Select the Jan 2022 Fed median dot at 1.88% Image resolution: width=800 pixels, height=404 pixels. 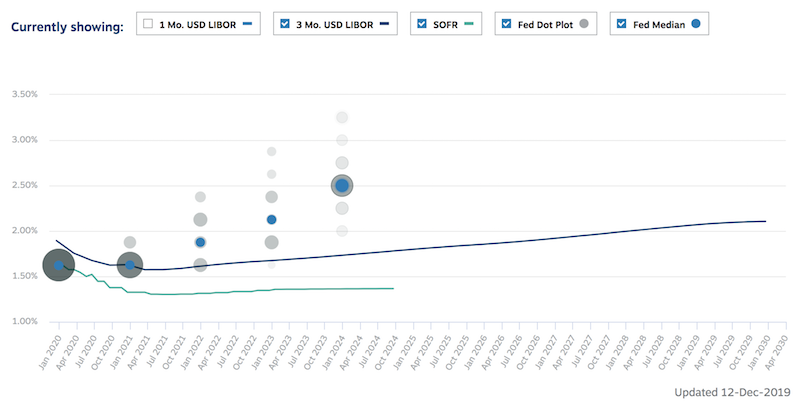[201, 242]
